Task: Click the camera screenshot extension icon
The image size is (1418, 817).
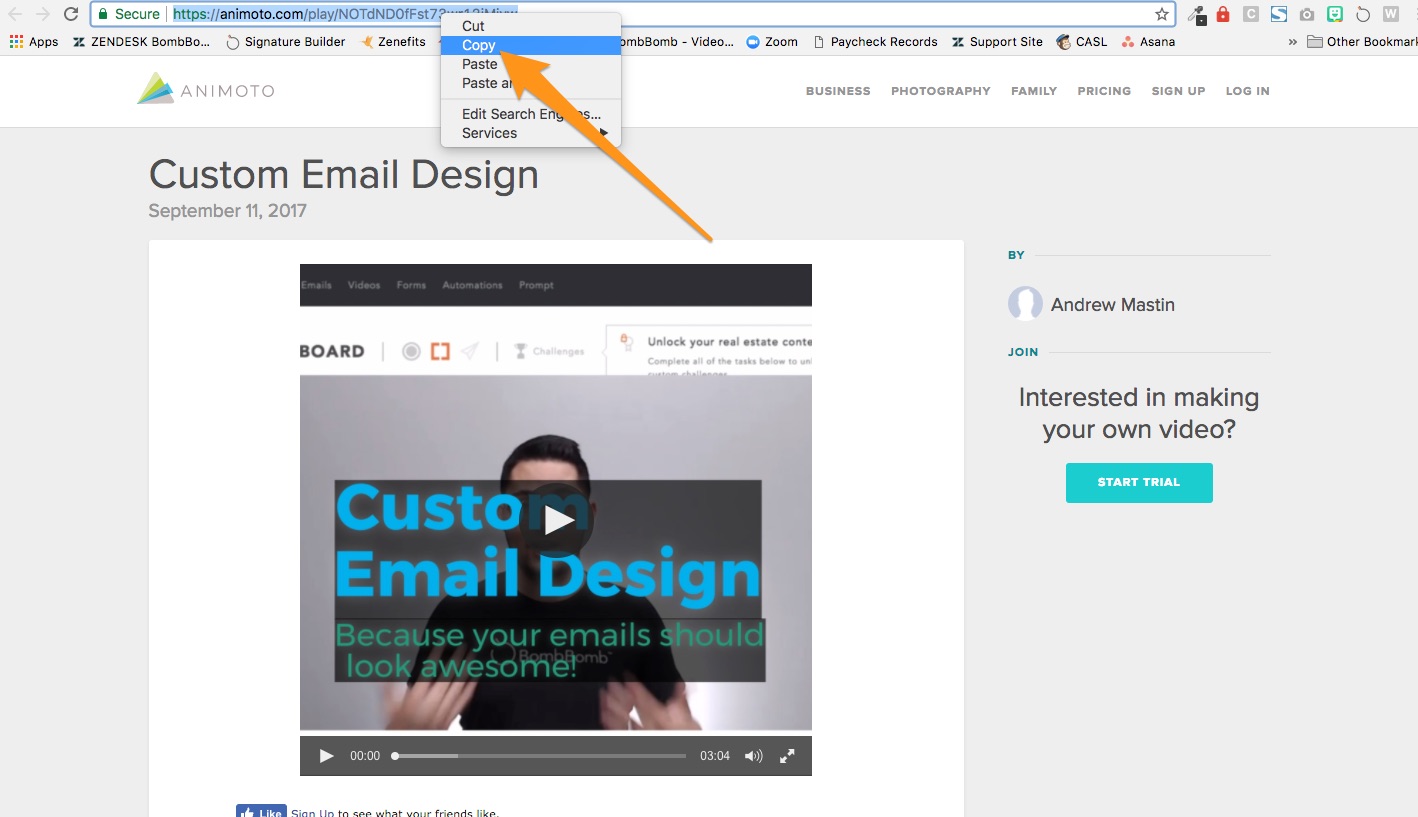Action: tap(1306, 14)
